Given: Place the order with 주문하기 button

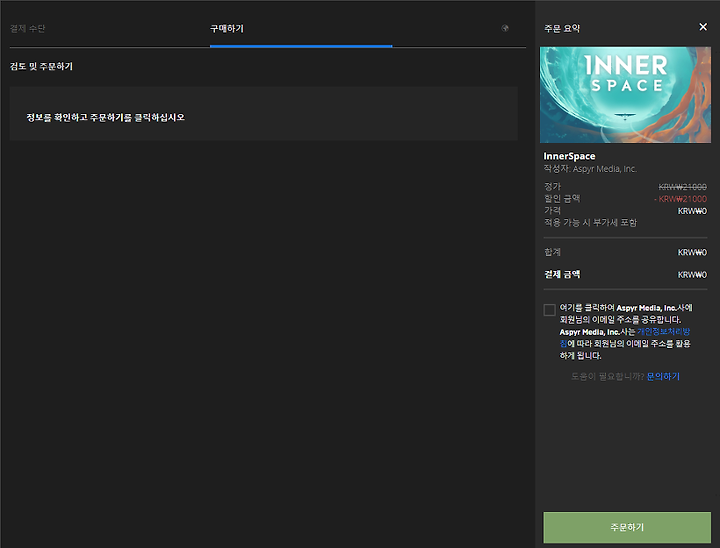Looking at the screenshot, I should coord(627,527).
